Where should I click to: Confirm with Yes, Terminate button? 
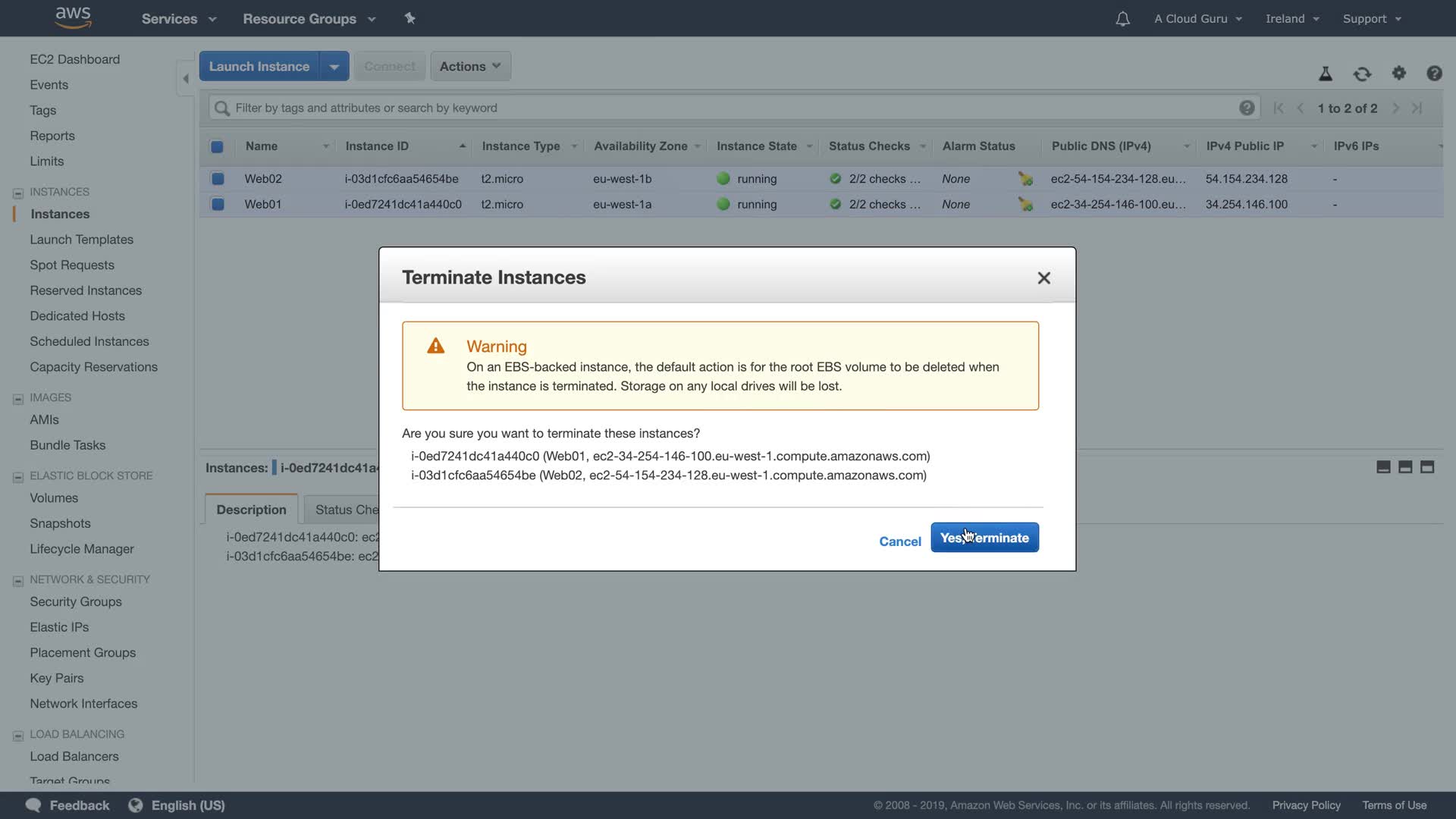coord(984,538)
